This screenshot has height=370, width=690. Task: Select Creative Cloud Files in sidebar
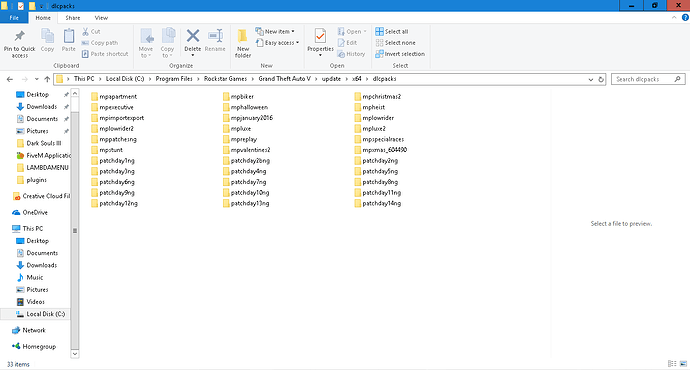point(41,196)
